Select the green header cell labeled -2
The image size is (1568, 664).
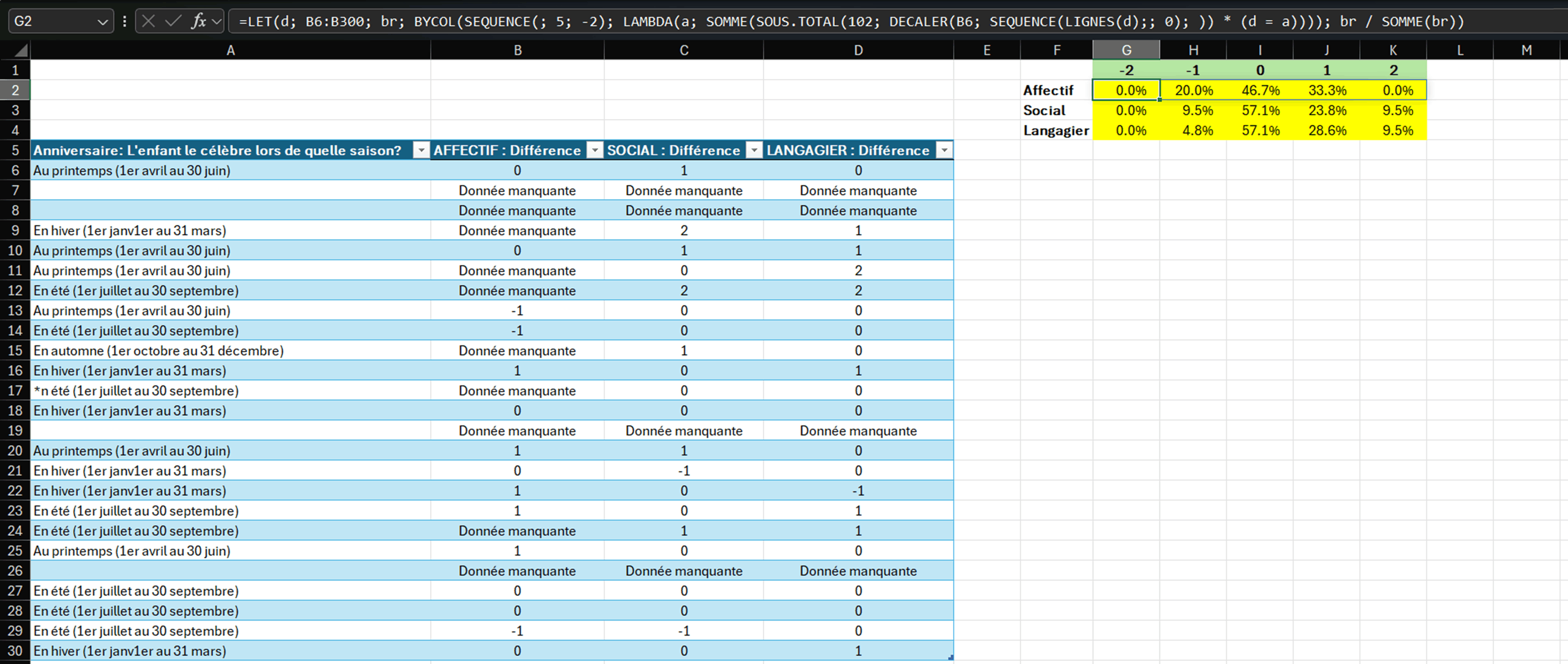pyautogui.click(x=1126, y=70)
